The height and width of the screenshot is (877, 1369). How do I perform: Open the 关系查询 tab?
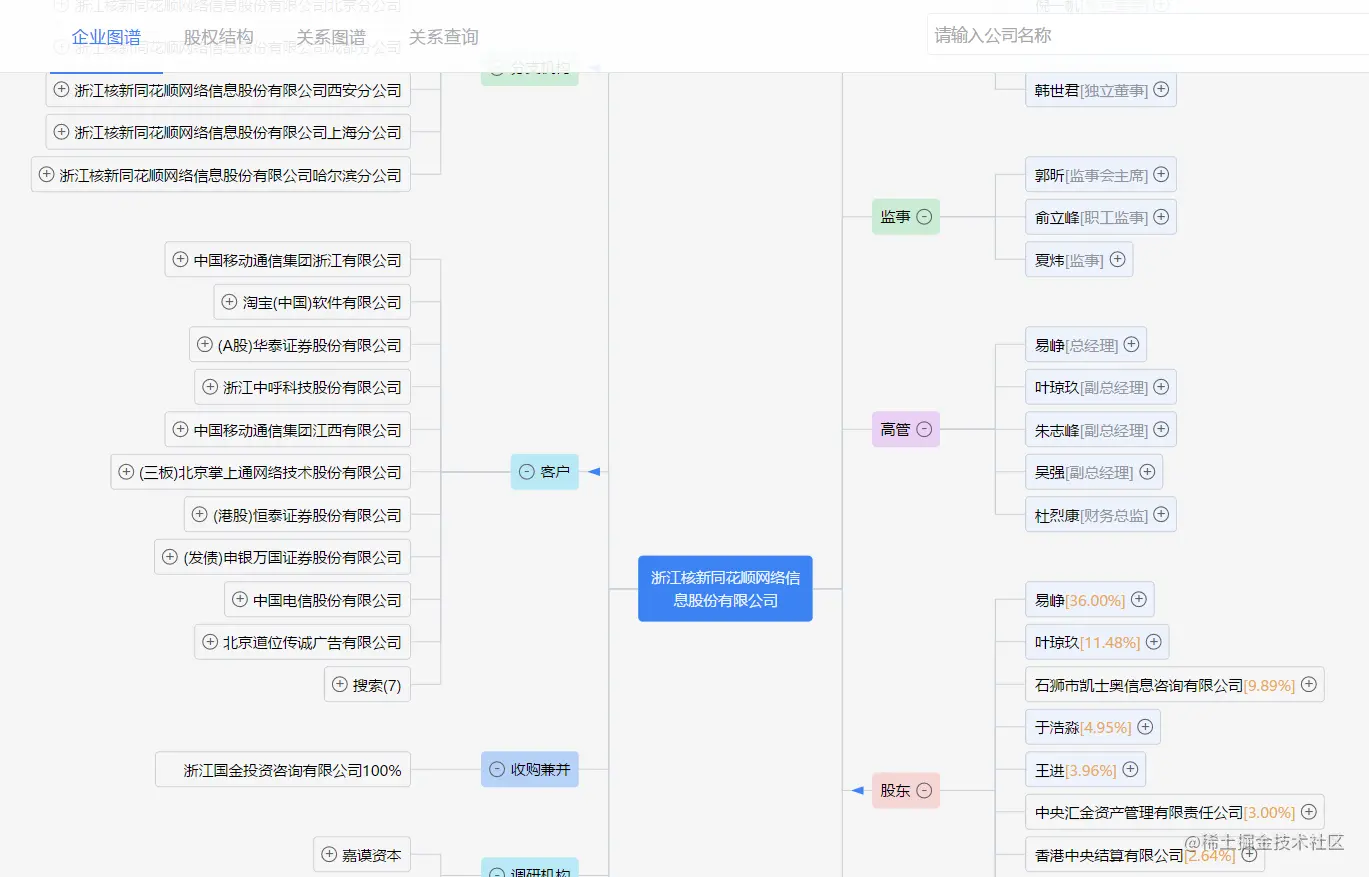444,37
